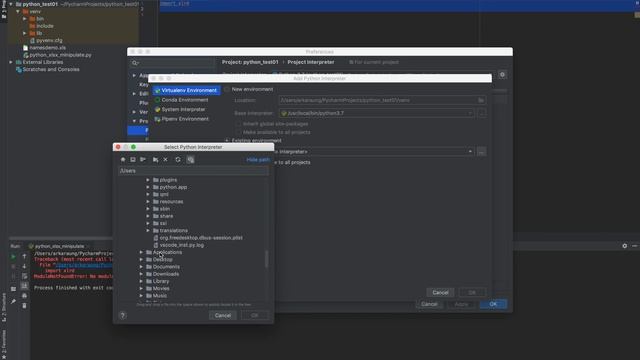Screen dimensions: 640x360
Task: Click Cancel in Preferences window
Action: pos(429,304)
